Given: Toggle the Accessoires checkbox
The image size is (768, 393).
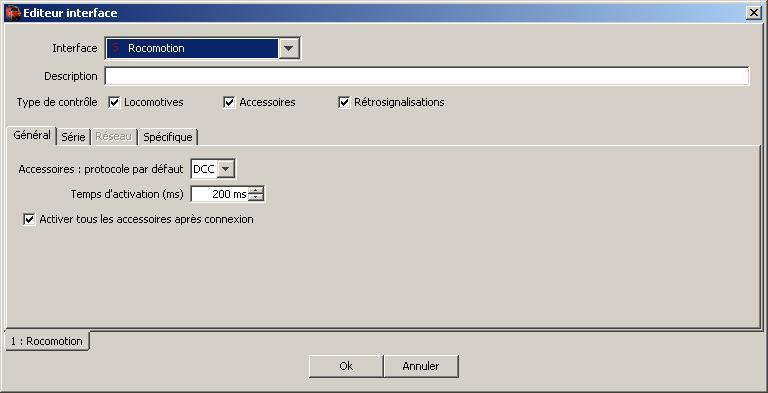Looking at the screenshot, I should [x=229, y=102].
